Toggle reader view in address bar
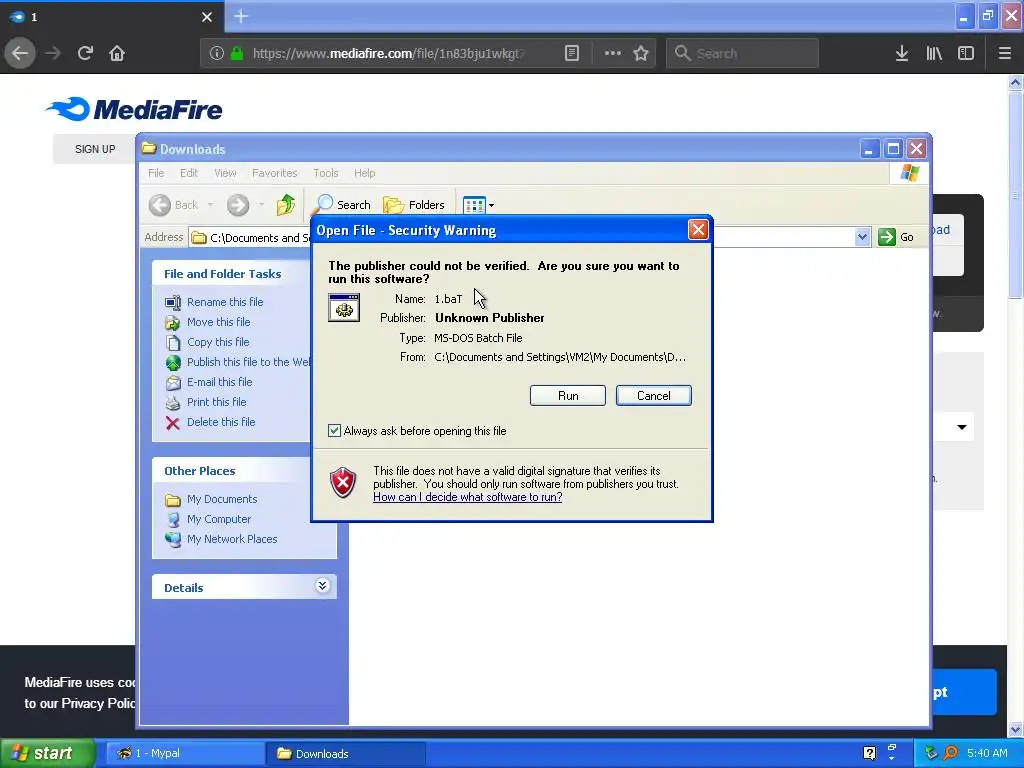1024x768 pixels. click(x=571, y=53)
